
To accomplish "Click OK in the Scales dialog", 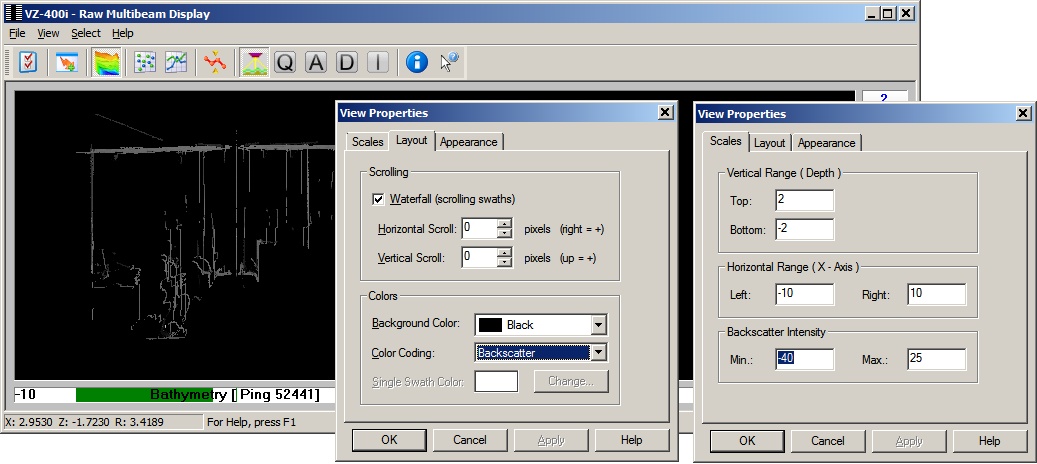I will coord(746,440).
